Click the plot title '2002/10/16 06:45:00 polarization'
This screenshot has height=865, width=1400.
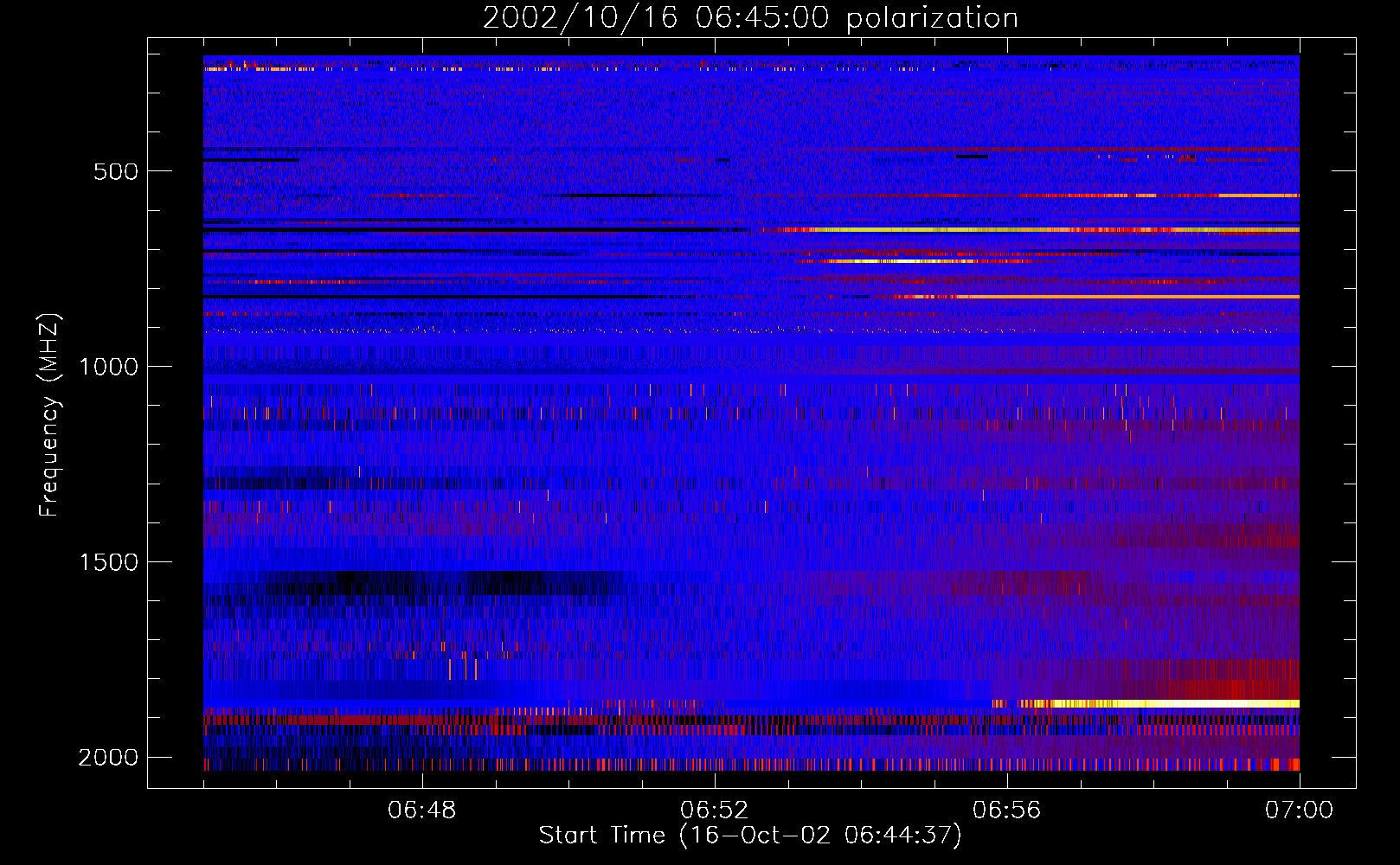tap(750, 18)
